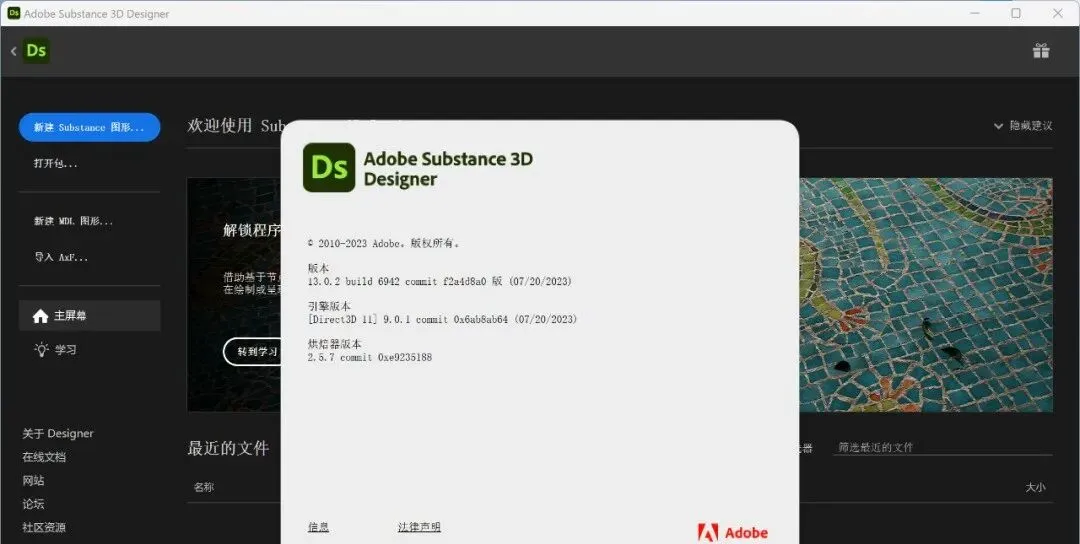Create a new Substance graph with 新建 Substance 图形
The width and height of the screenshot is (1080, 544).
(90, 127)
